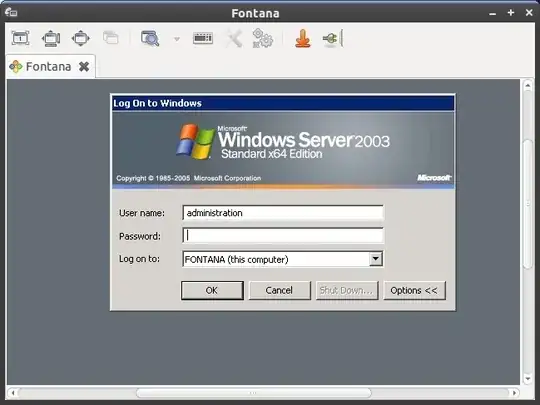
Task: Click the Options << button
Action: [414, 290]
